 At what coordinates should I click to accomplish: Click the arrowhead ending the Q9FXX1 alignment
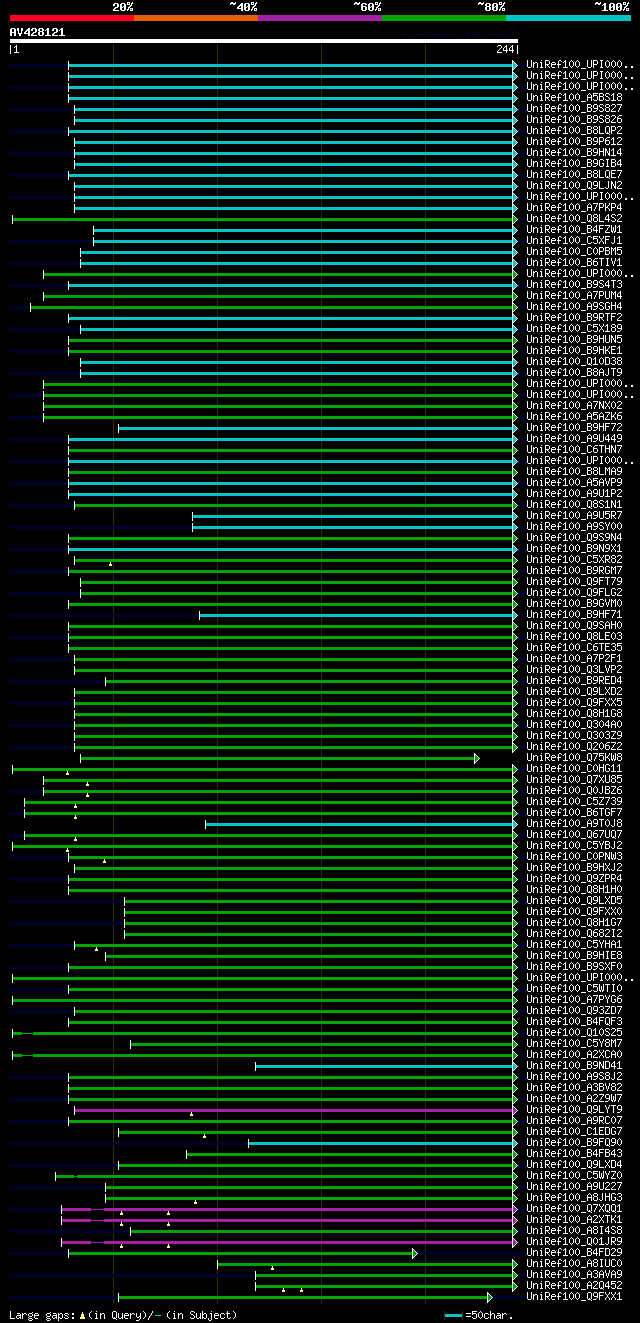pos(490,1297)
